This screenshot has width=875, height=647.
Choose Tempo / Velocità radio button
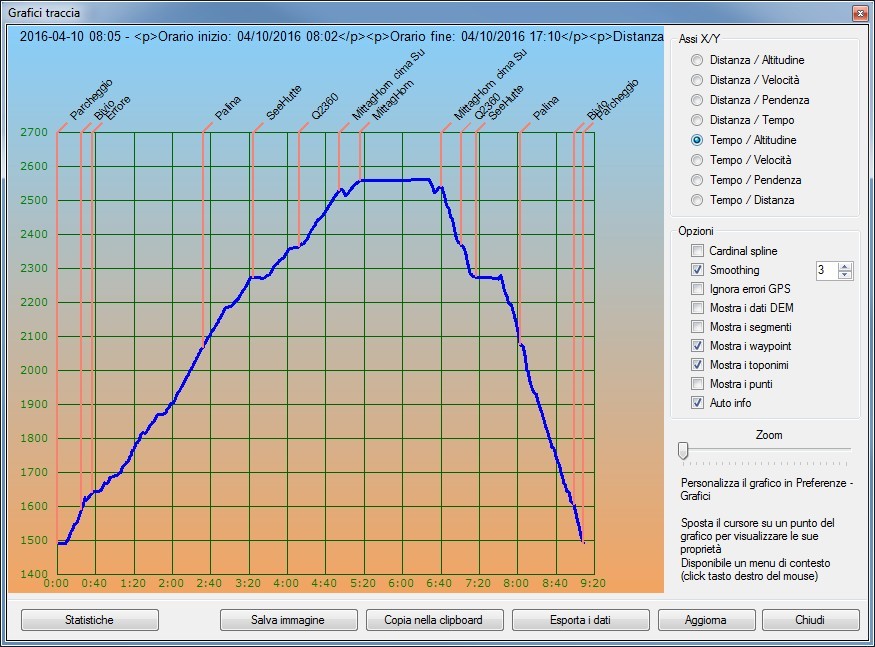[x=697, y=160]
